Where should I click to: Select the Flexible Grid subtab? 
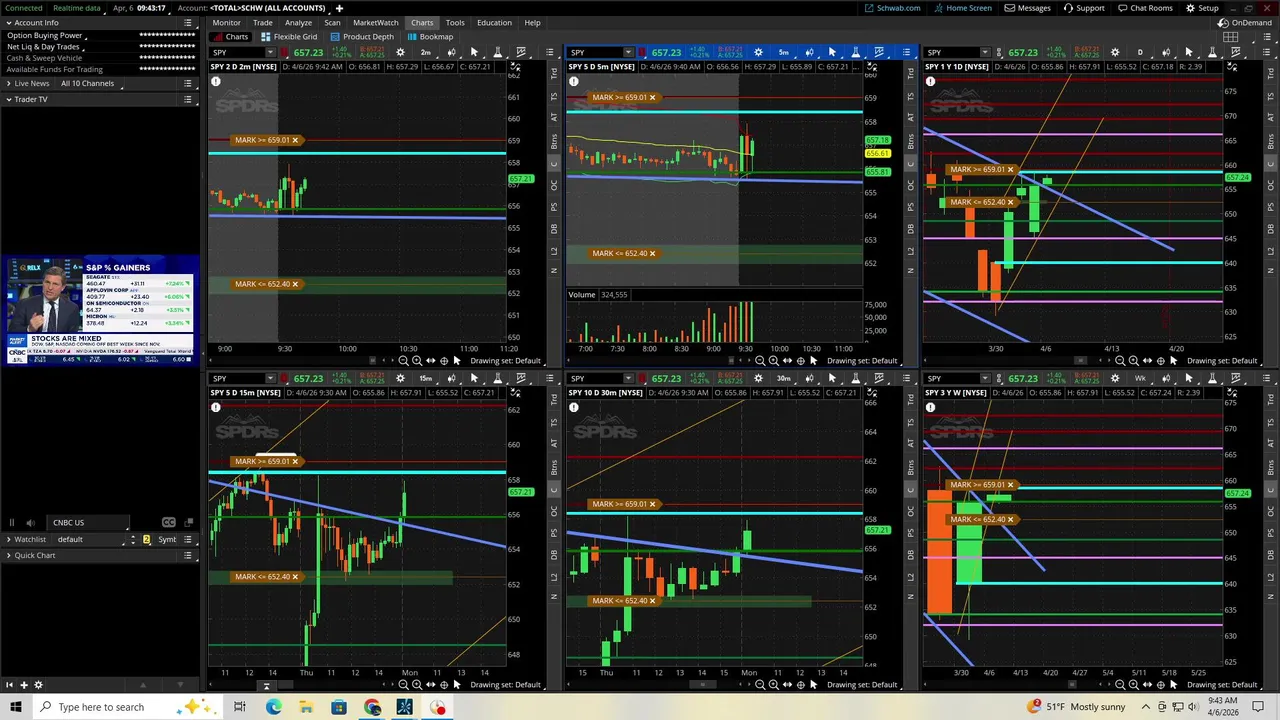click(289, 37)
